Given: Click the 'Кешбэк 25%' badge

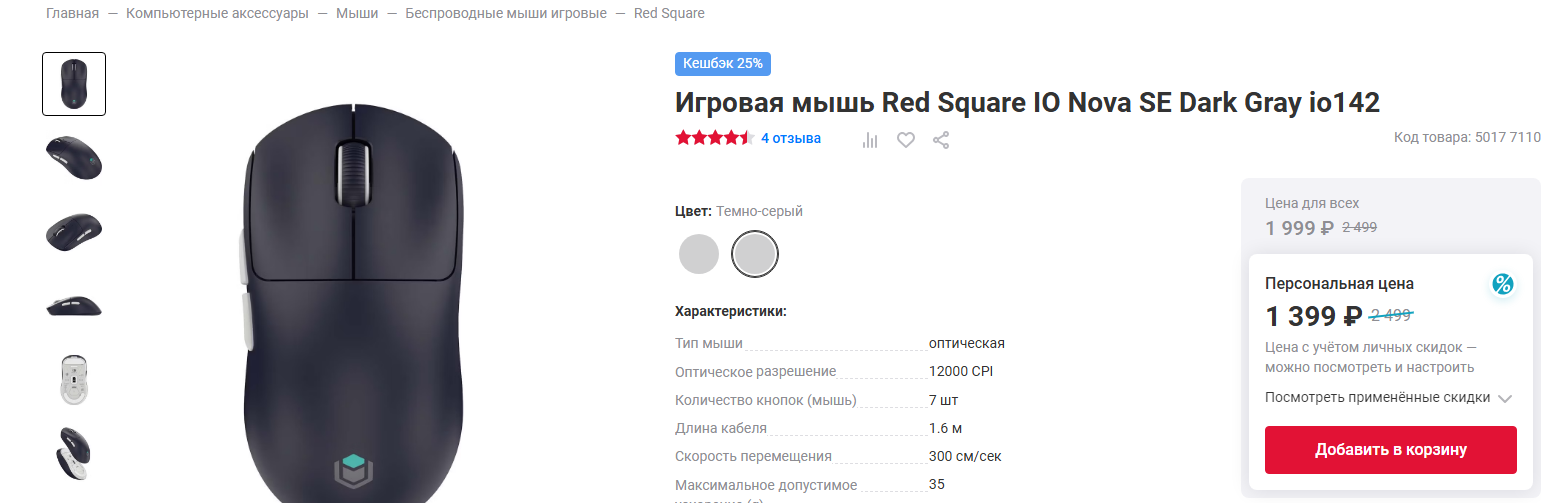Looking at the screenshot, I should [723, 63].
